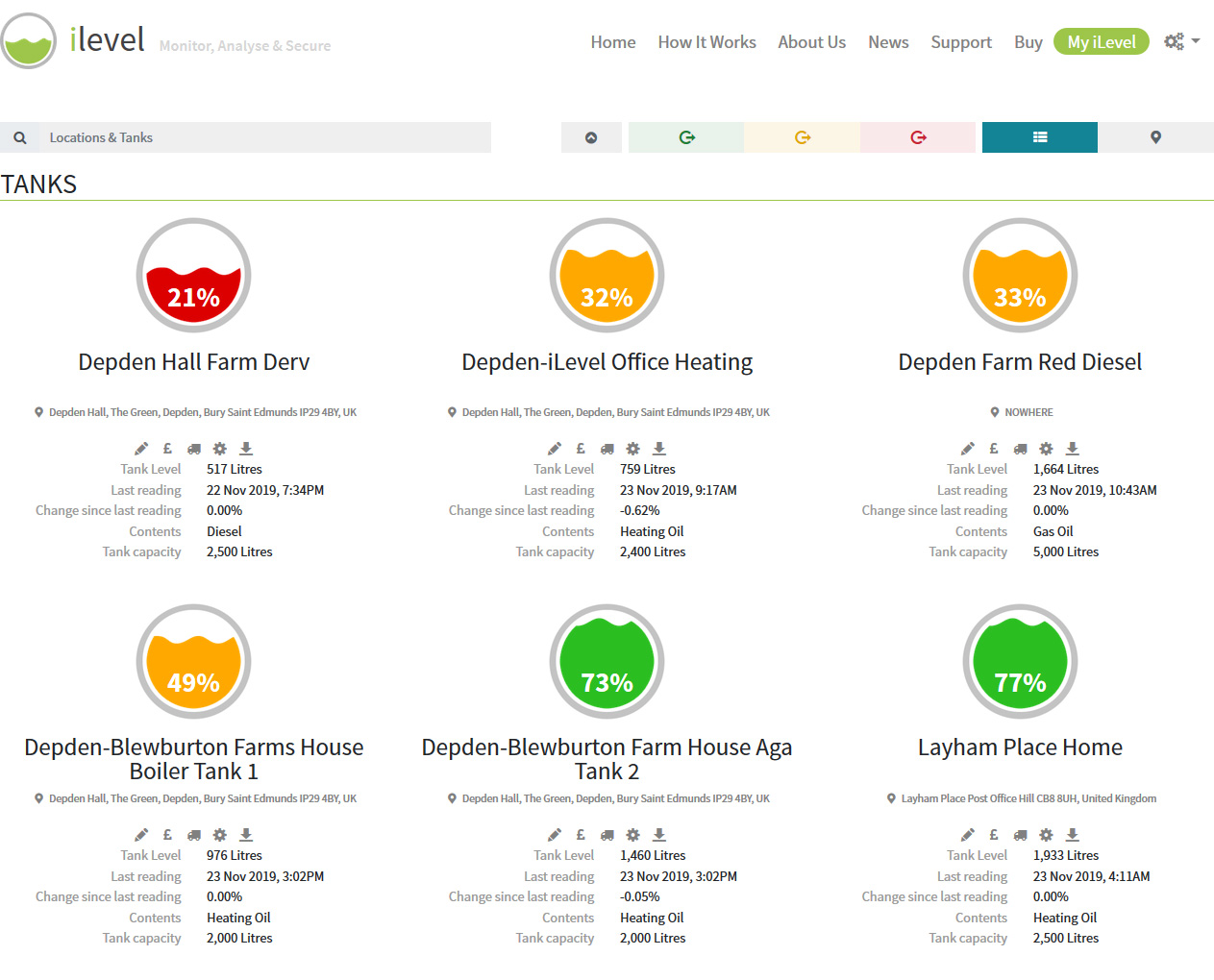Image resolution: width=1214 pixels, height=980 pixels.
Task: Open gear settings for Depden-iLevel Office Heating
Action: pyautogui.click(x=633, y=449)
